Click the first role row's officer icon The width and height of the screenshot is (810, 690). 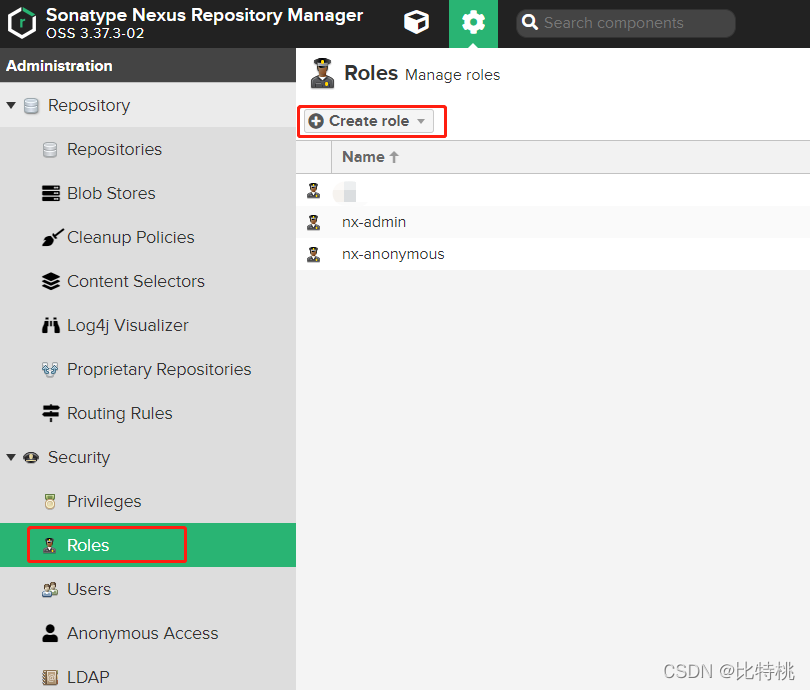point(313,191)
